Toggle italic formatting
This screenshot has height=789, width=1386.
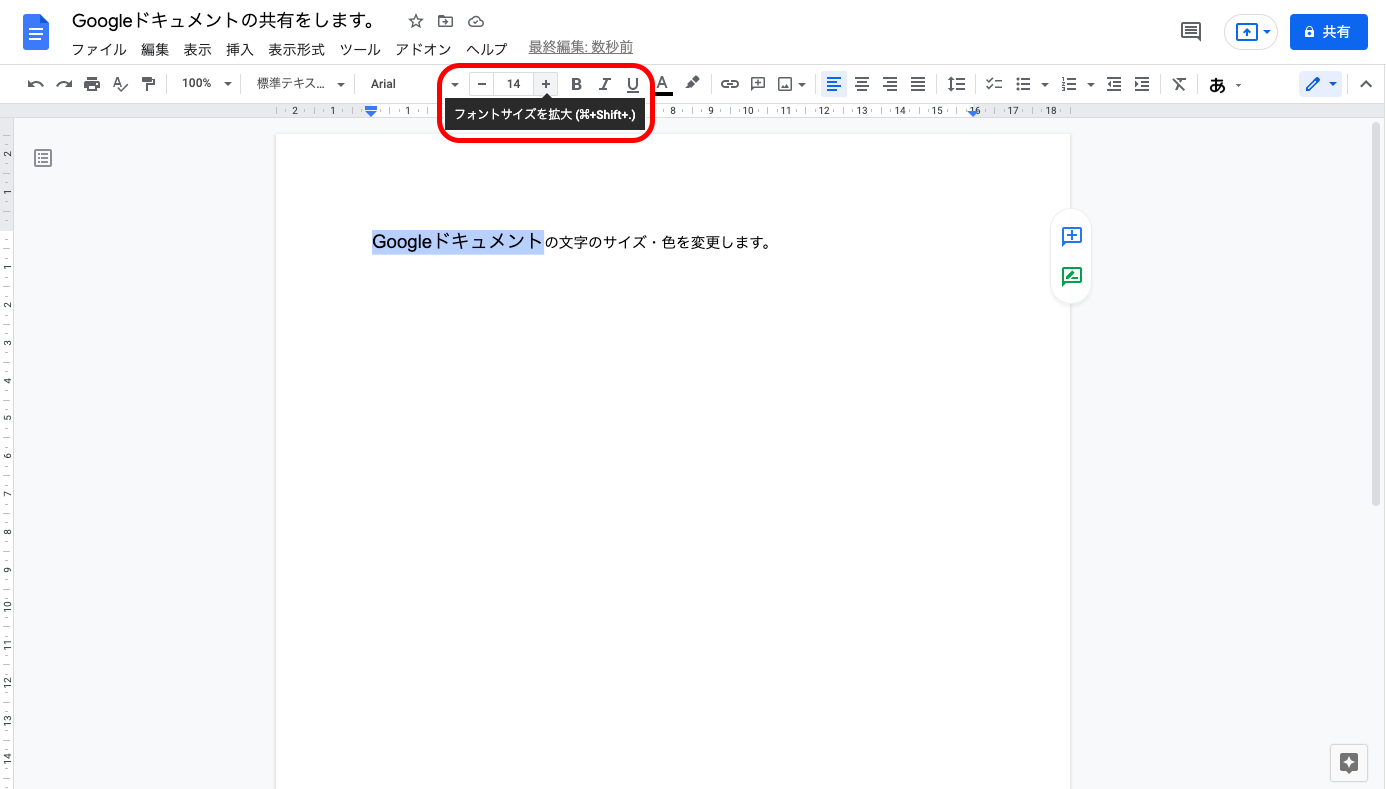604,84
